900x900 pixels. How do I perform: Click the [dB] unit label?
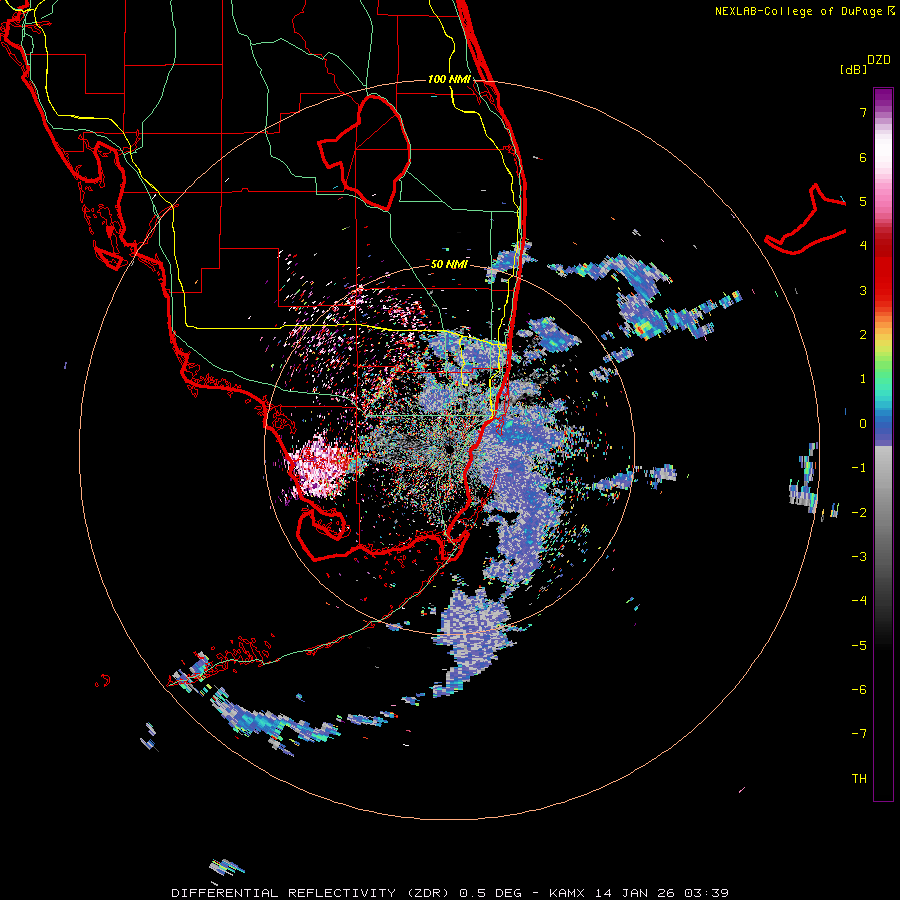pos(853,70)
